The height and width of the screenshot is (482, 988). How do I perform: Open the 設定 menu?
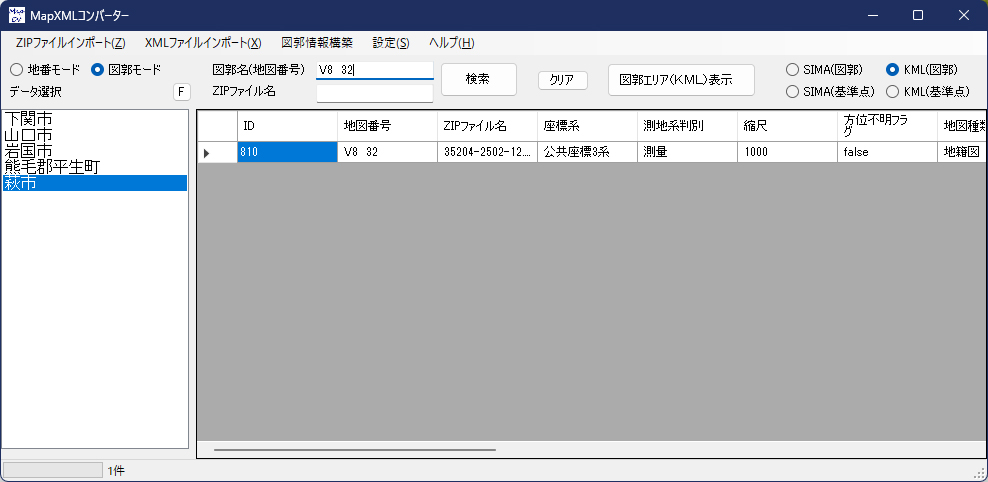(x=390, y=43)
